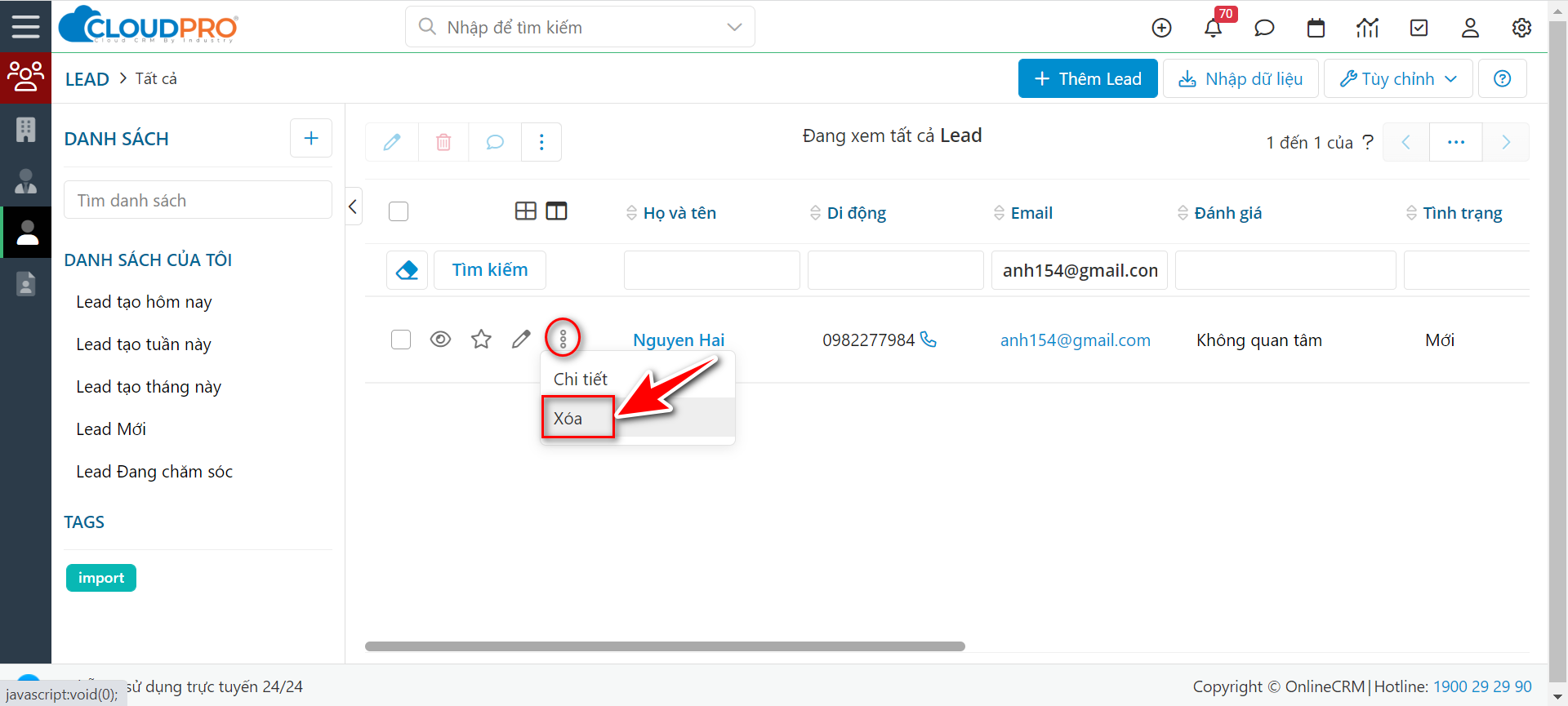Select the building organizations sidebar icon
The image size is (1568, 706).
tap(25, 130)
